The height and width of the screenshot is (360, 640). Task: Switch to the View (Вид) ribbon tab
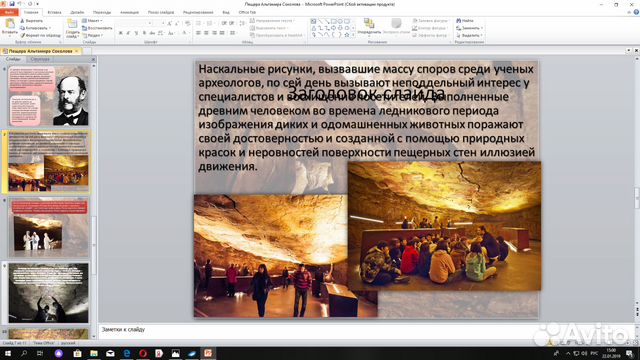(x=226, y=13)
